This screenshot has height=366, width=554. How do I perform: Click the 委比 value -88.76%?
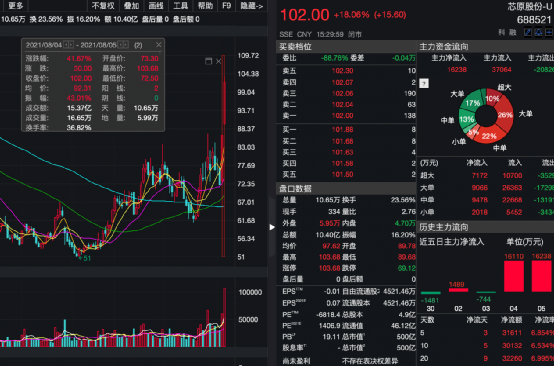tap(334, 58)
